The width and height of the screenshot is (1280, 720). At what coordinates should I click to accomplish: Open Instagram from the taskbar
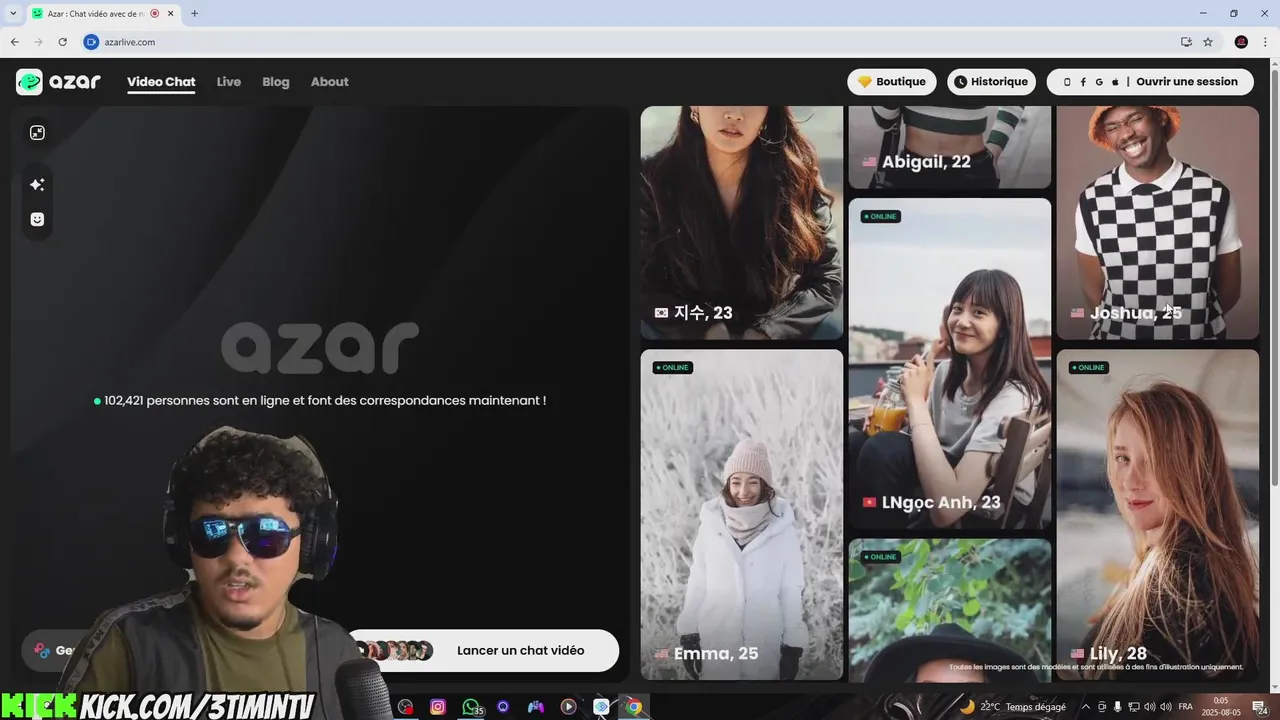pyautogui.click(x=438, y=707)
